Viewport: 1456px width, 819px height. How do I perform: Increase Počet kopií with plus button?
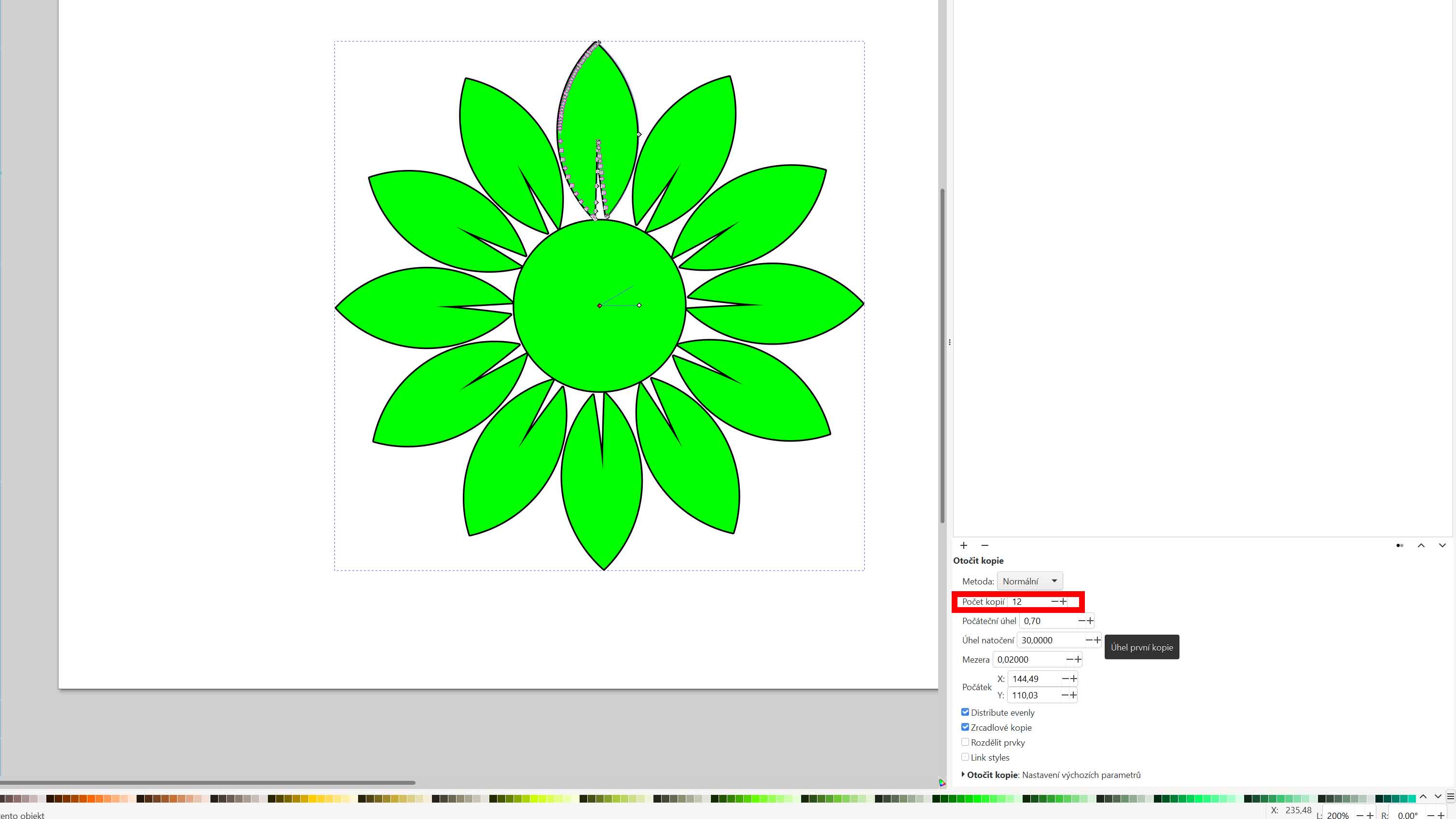coord(1064,601)
